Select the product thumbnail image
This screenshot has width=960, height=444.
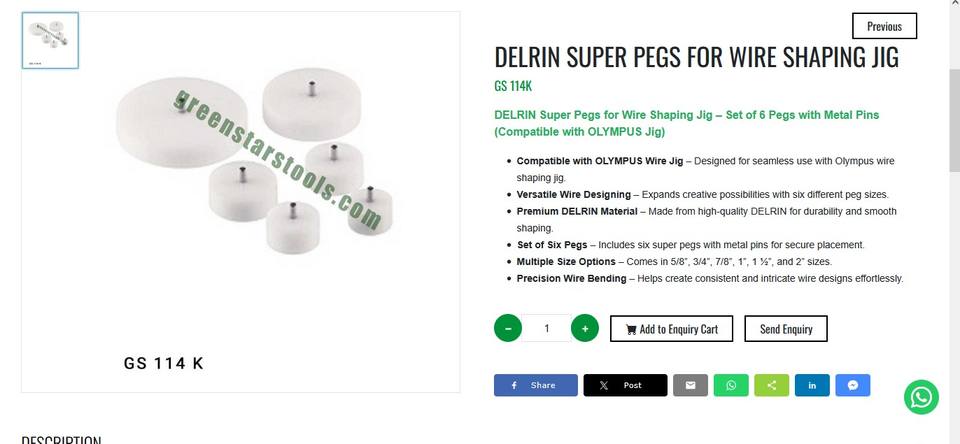click(50, 41)
